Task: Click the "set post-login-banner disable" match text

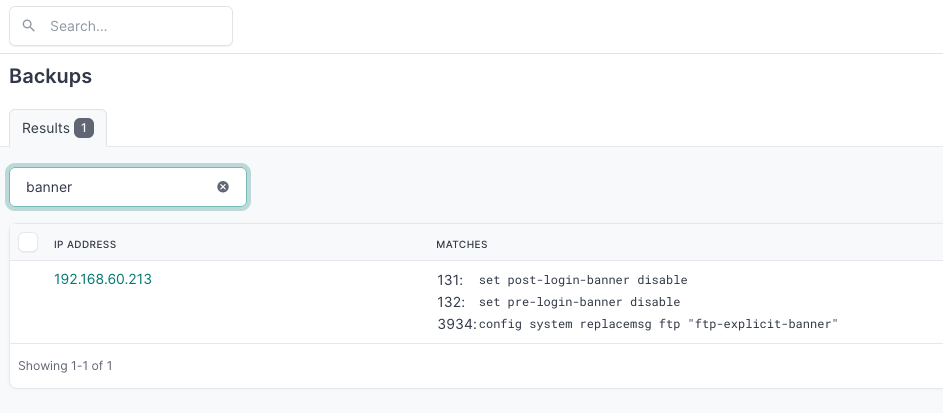Action: pyautogui.click(x=583, y=280)
